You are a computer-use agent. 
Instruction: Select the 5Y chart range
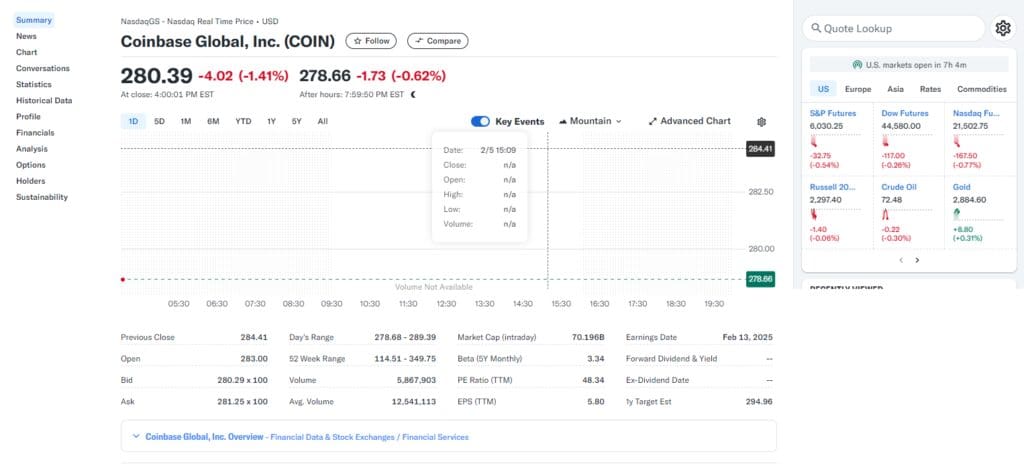296,121
